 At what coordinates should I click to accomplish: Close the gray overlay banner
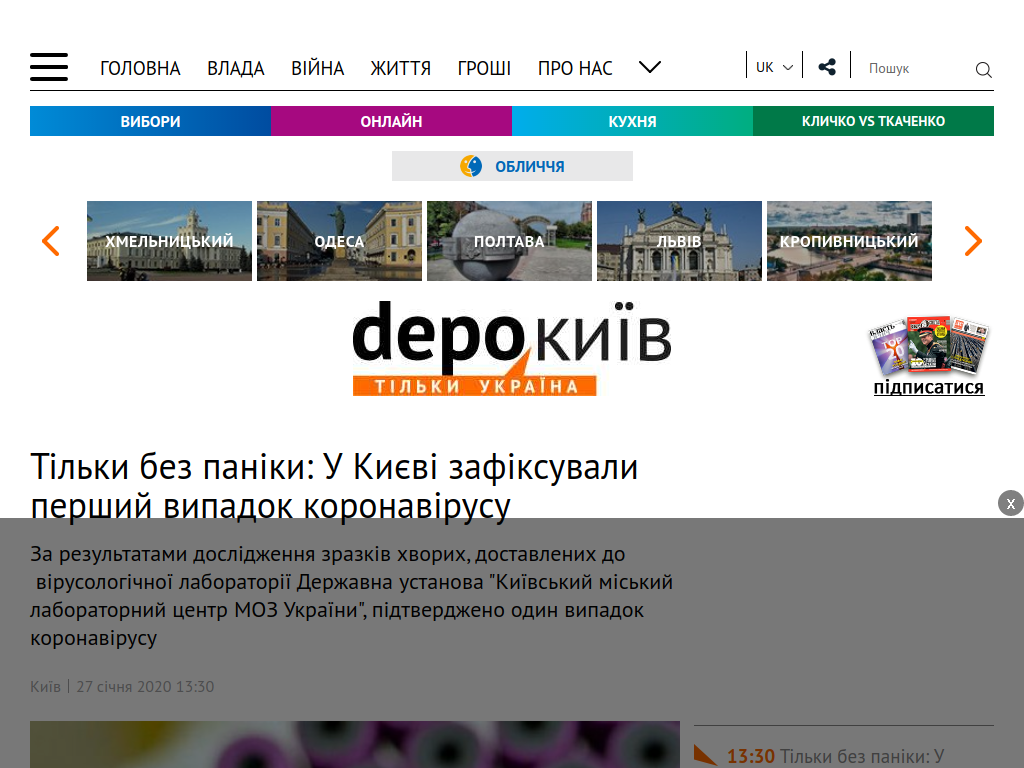(x=1010, y=504)
